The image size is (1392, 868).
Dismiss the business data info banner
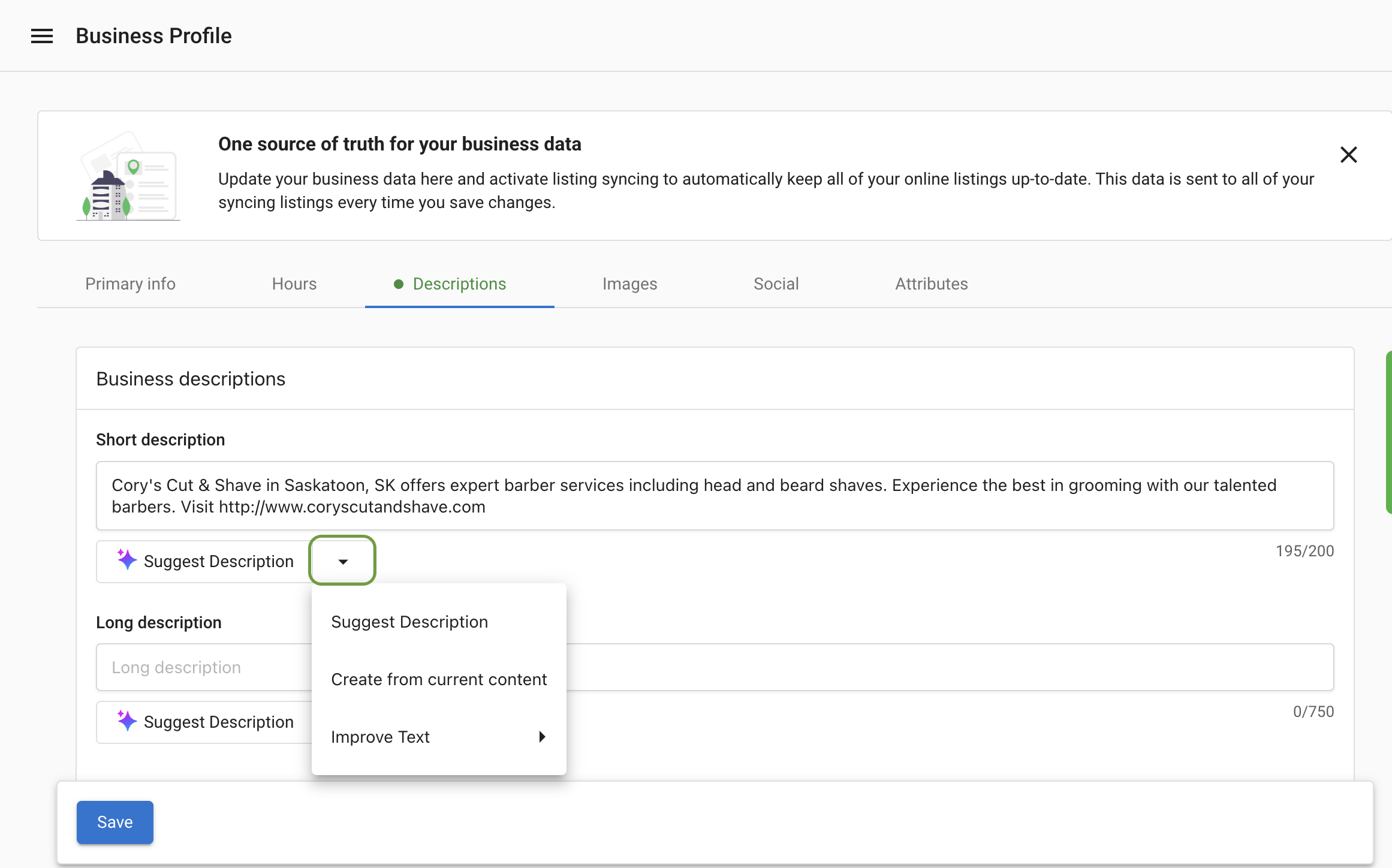(x=1348, y=155)
